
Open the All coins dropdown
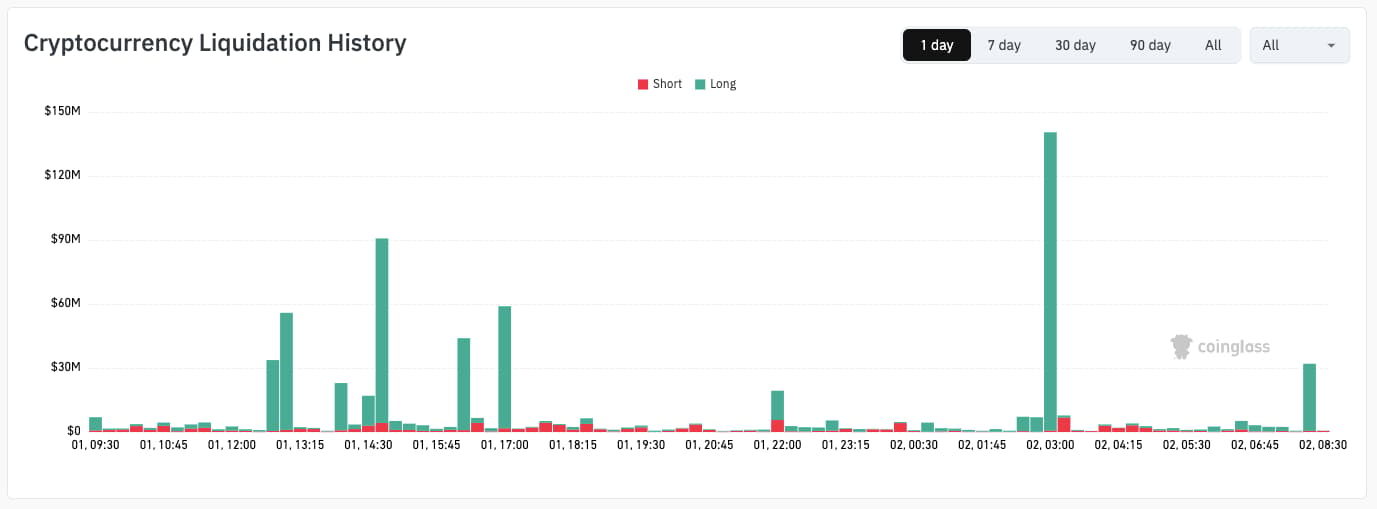point(1299,45)
